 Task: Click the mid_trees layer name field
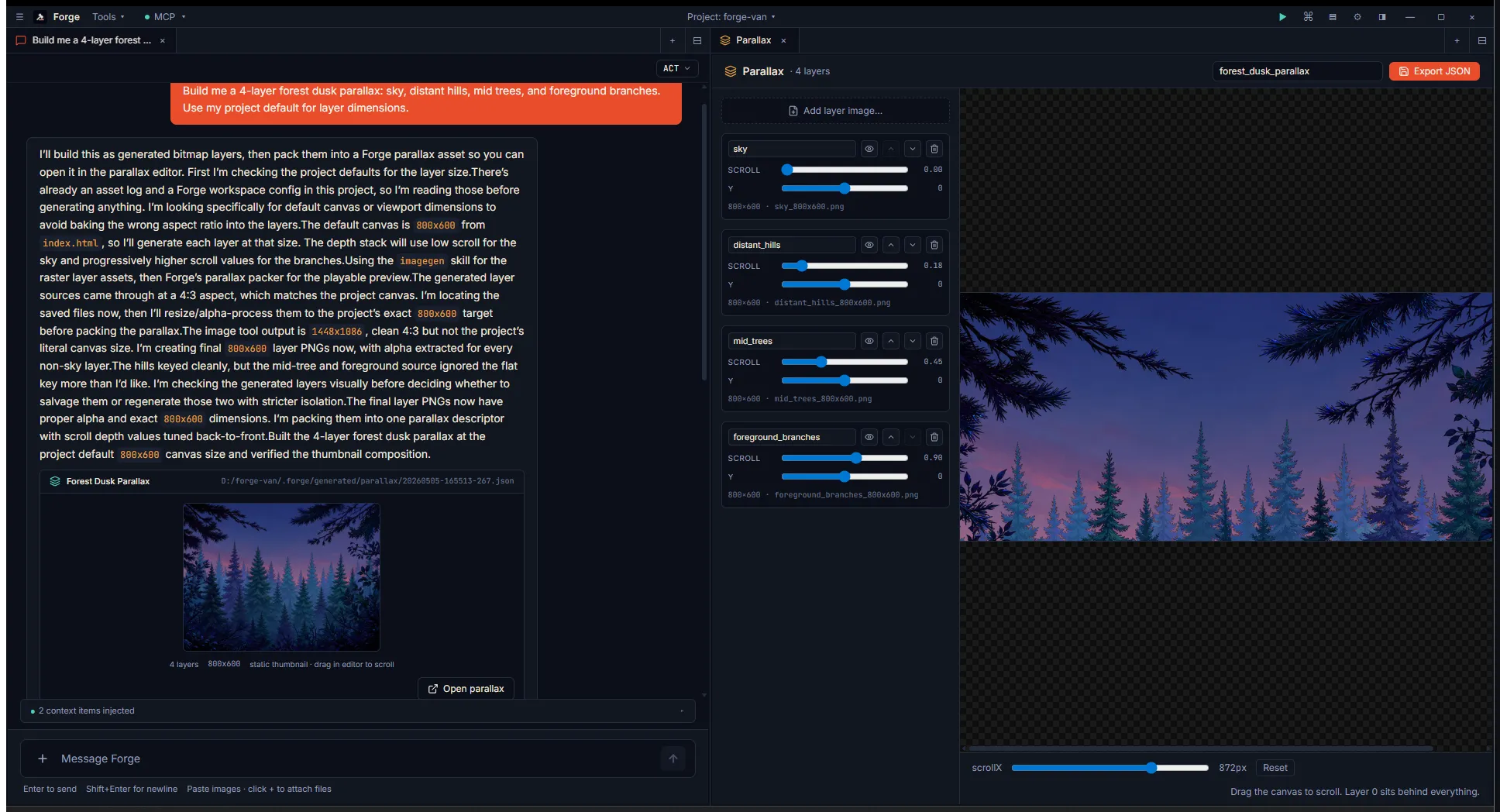pos(792,341)
